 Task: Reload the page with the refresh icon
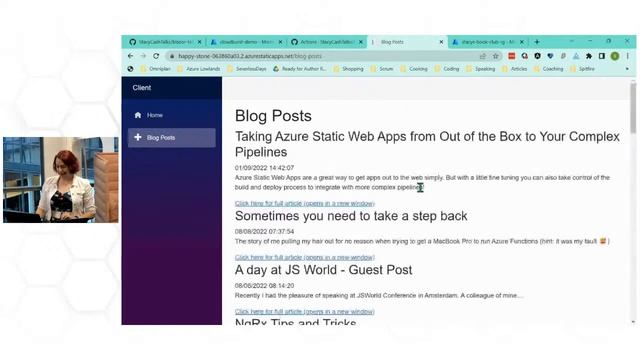pyautogui.click(x=156, y=56)
